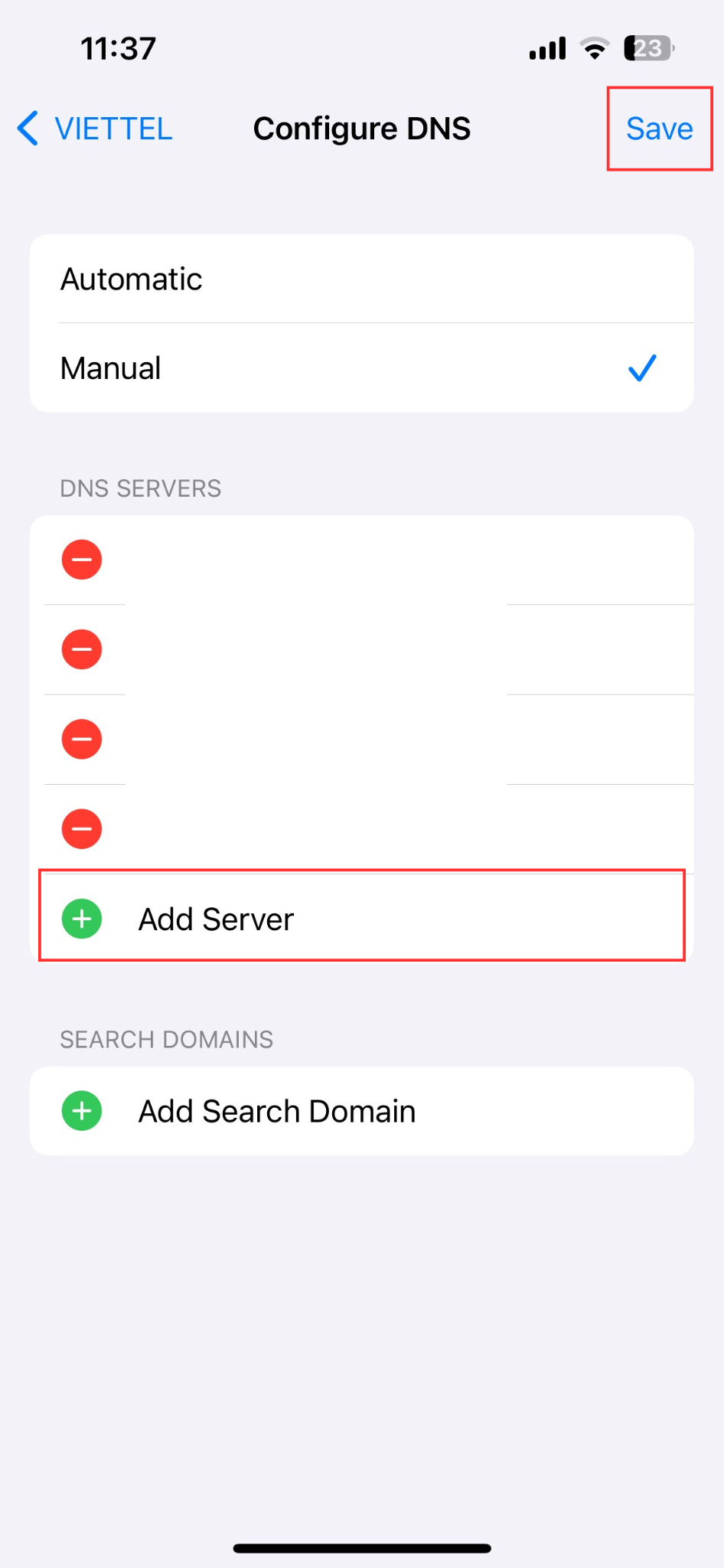Tap the Wi-Fi status icon
724x1568 pixels.
coord(595,48)
